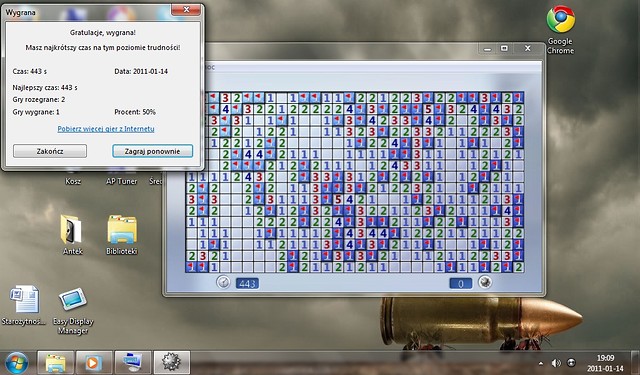Open the Google Chrome desktop shortcut
640x375 pixels.
click(560, 29)
